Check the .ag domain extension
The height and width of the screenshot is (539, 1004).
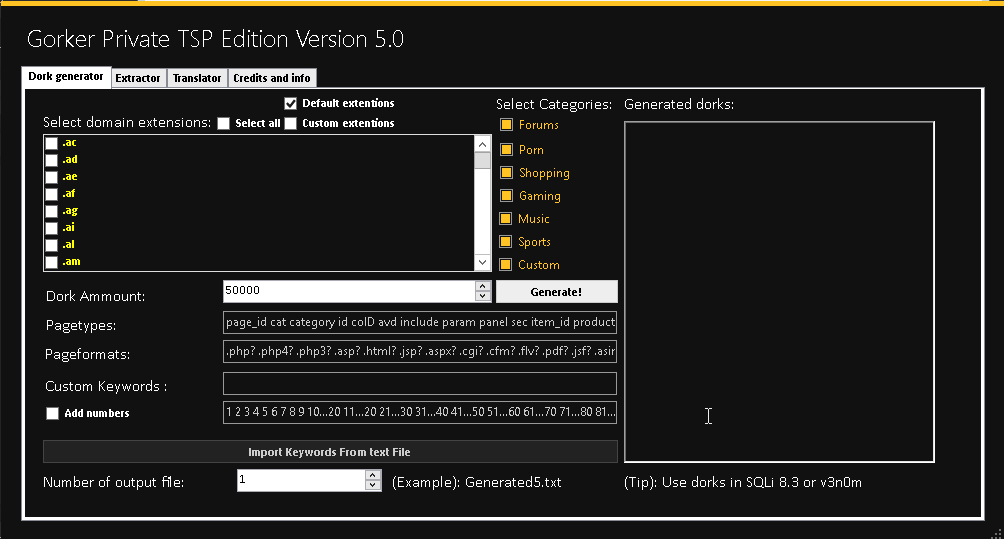tap(52, 211)
